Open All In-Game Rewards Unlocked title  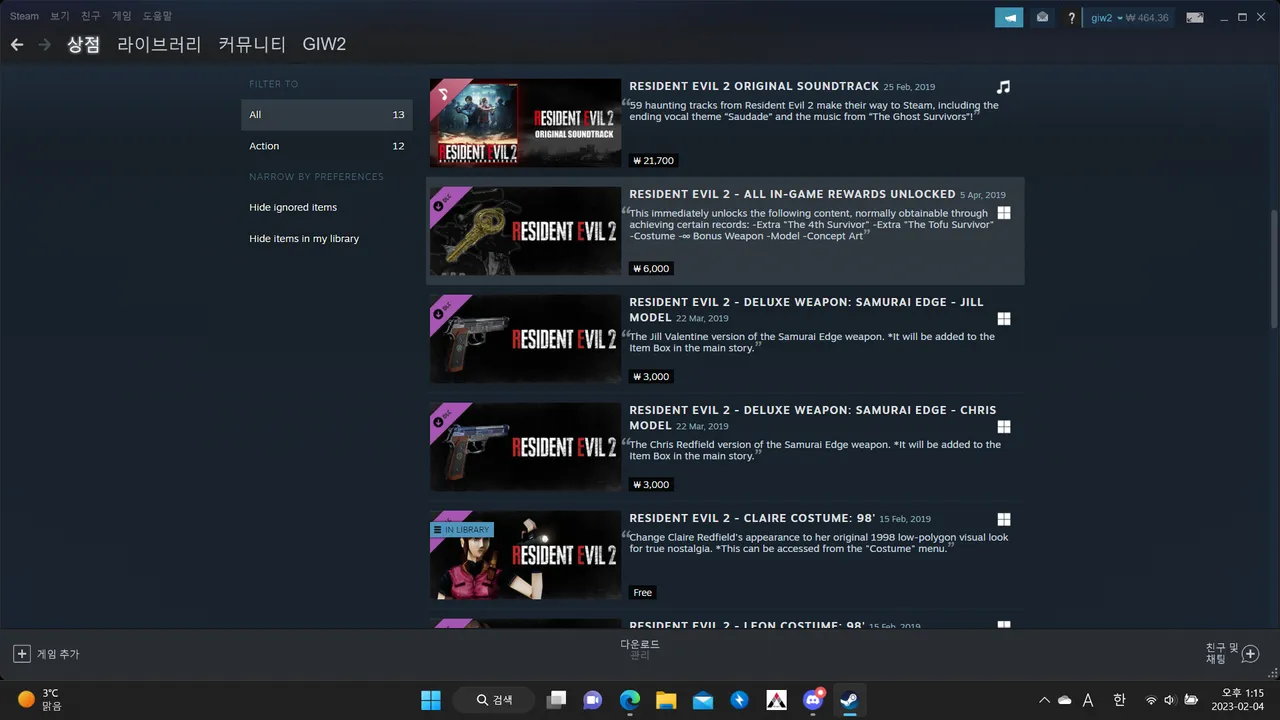pyautogui.click(x=792, y=194)
